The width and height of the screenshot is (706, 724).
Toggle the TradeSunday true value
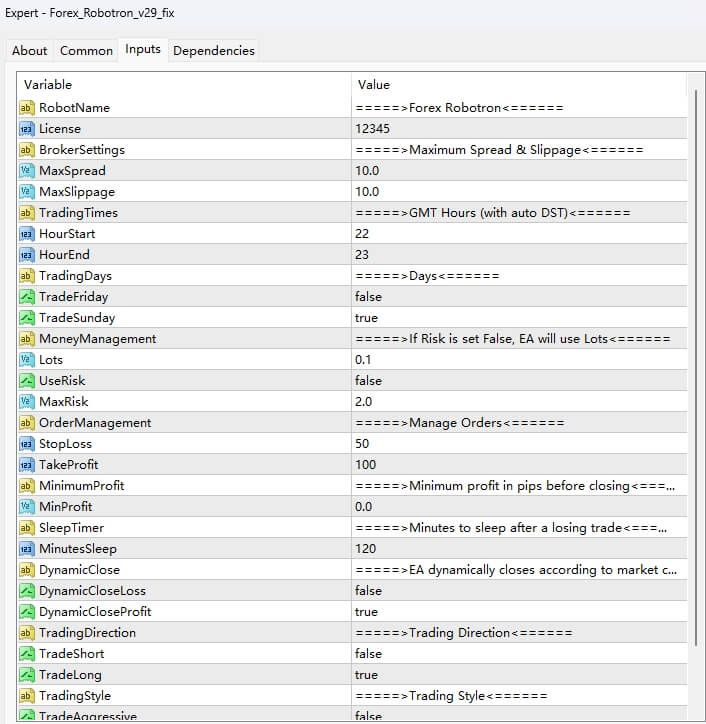366,318
